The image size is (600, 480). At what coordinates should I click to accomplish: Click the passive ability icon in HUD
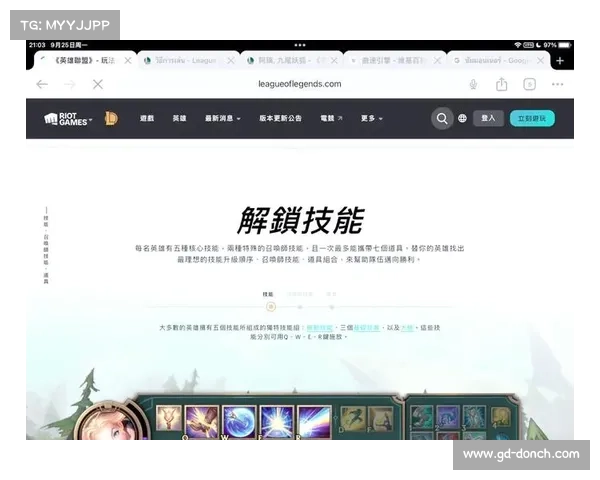click(169, 418)
